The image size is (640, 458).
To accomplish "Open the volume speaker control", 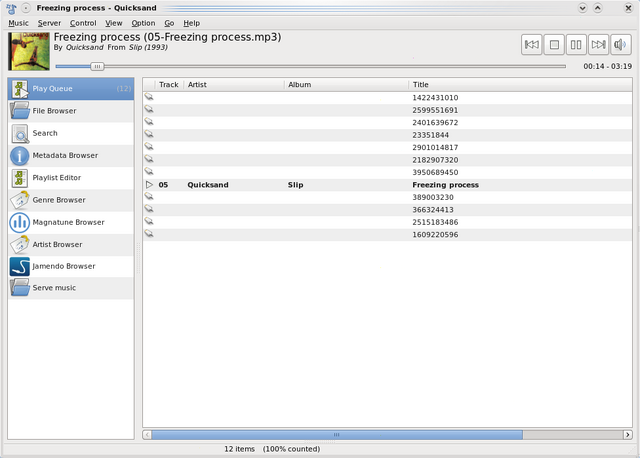I will pos(620,44).
